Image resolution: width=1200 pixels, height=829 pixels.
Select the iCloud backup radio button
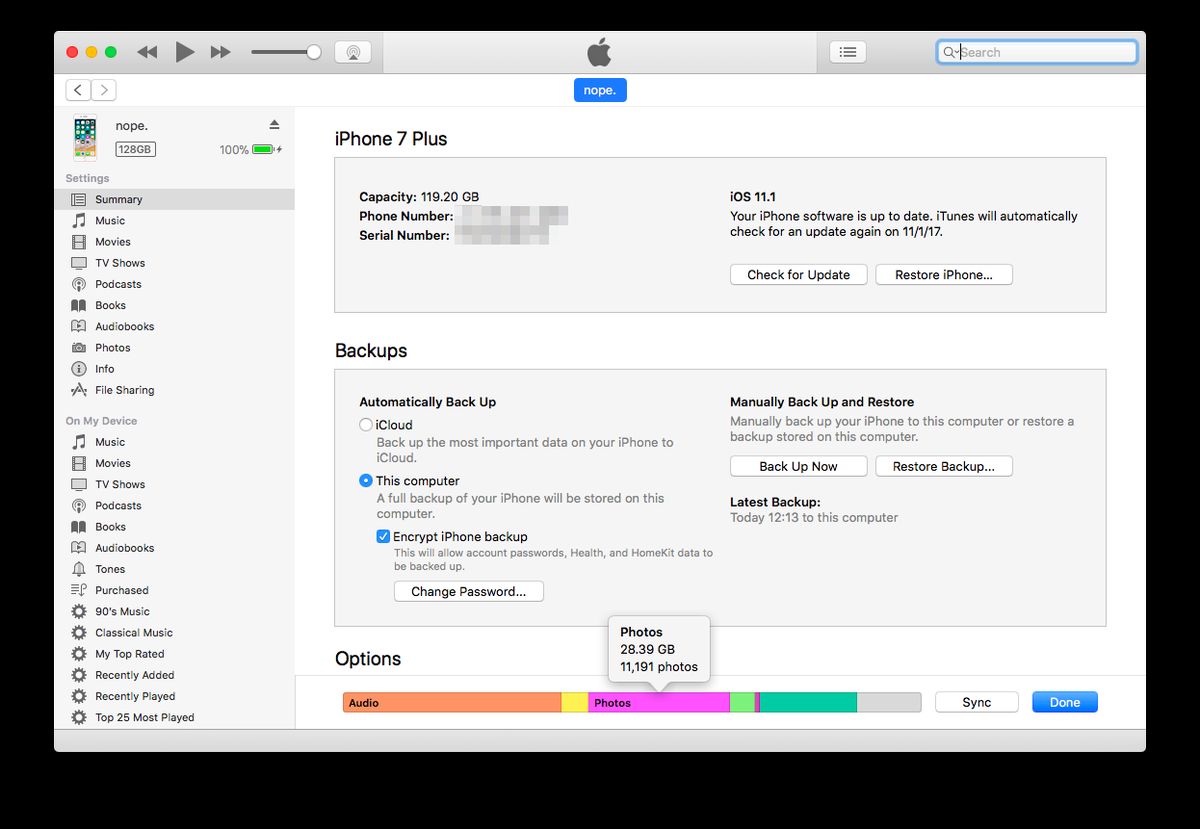(x=366, y=425)
